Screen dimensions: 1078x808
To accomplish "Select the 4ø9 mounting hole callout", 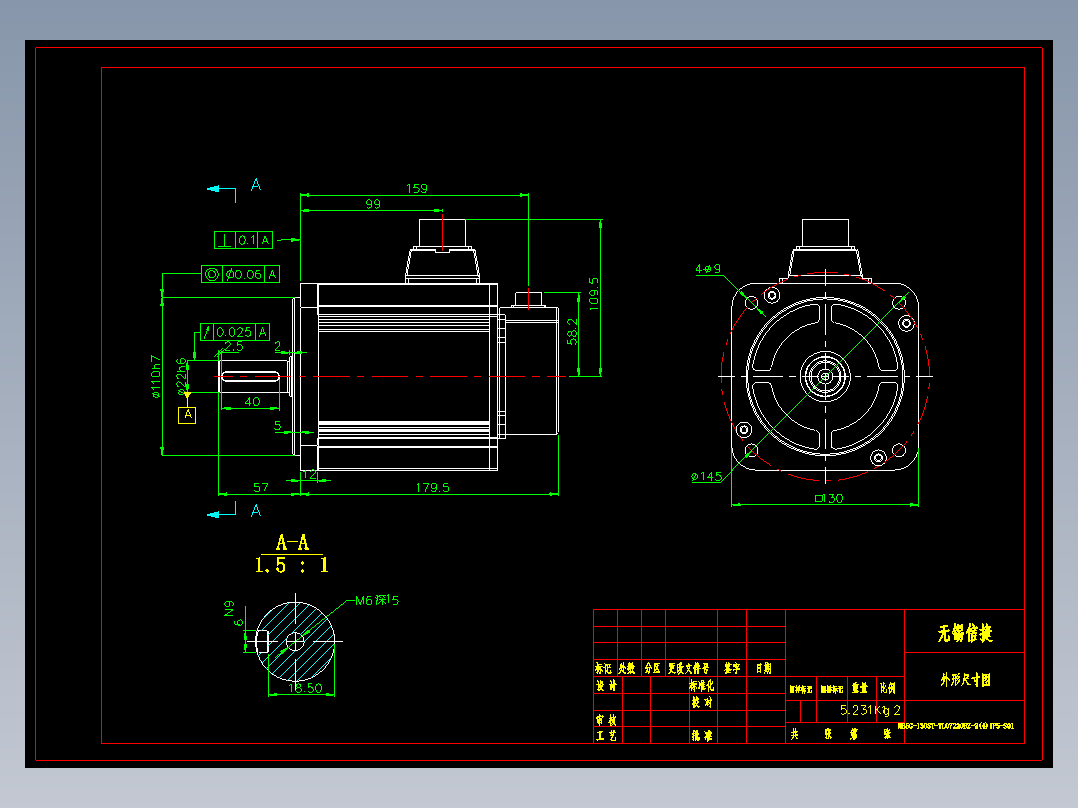I will tap(707, 269).
